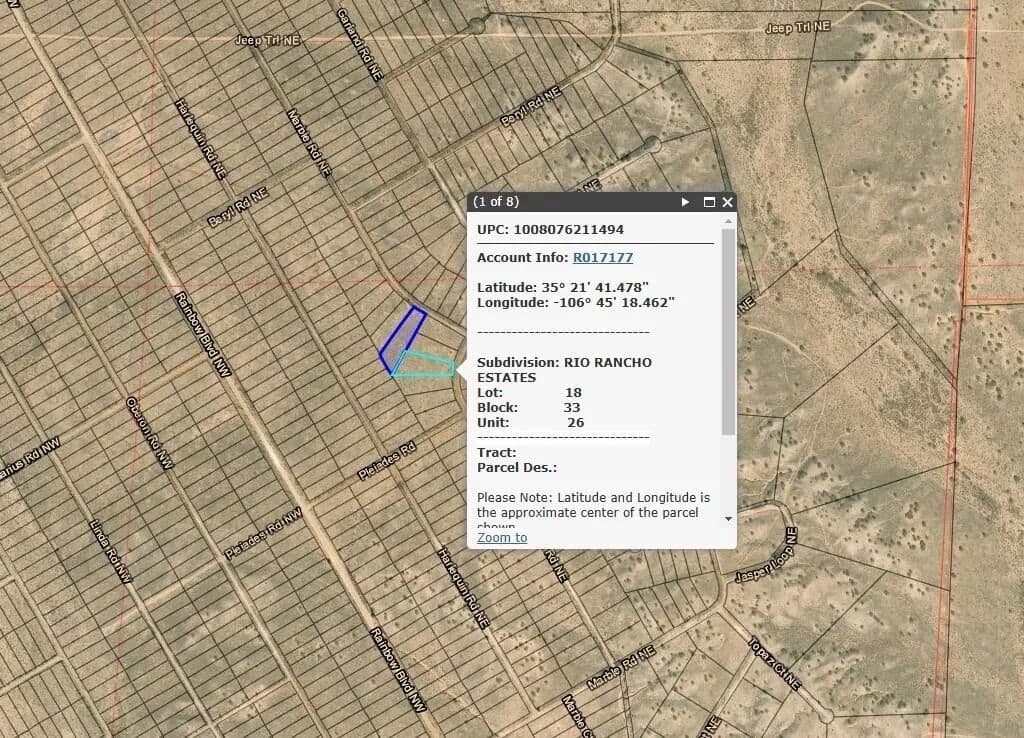The image size is (1024, 738).
Task: Click the (1 of 8) popup title
Action: coord(496,202)
